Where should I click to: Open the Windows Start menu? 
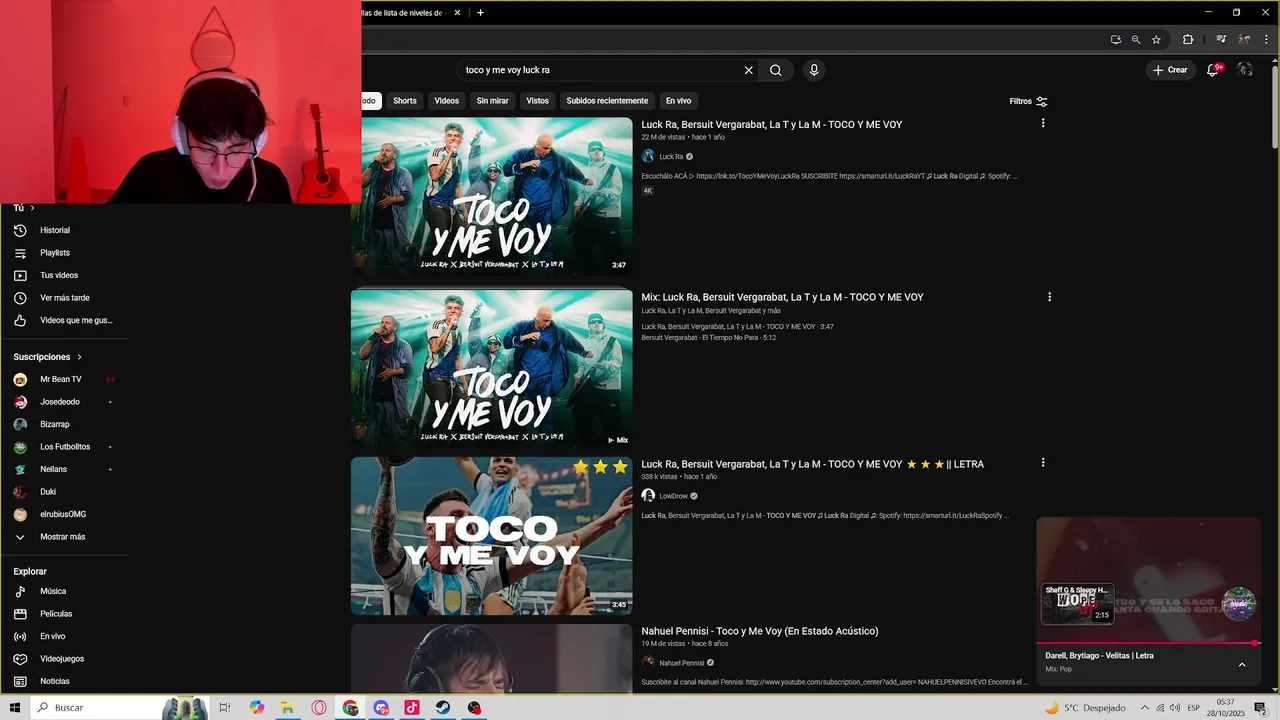[x=15, y=707]
